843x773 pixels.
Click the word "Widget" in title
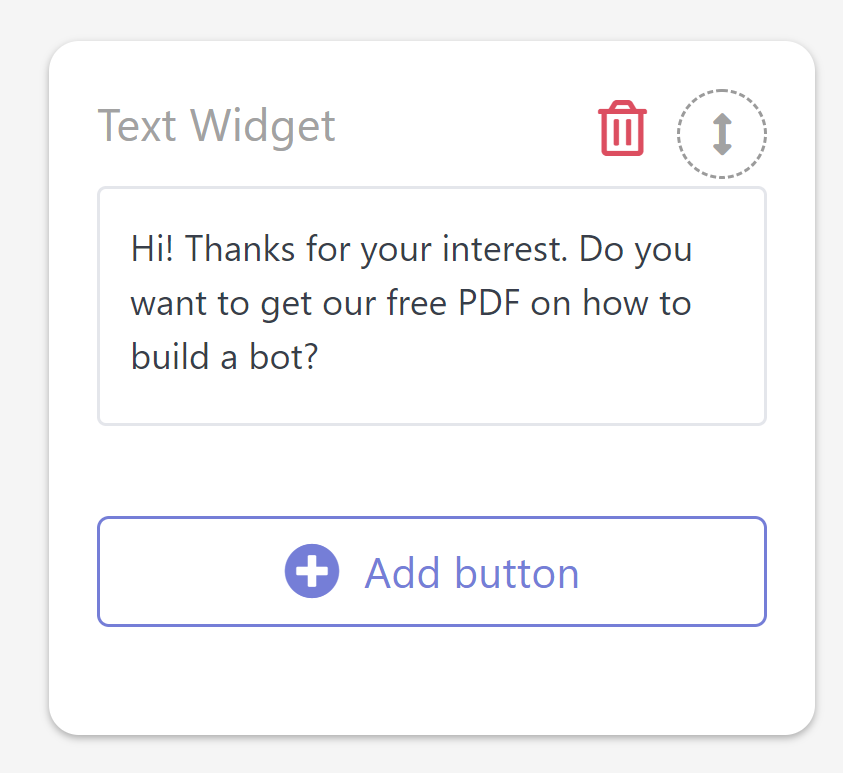pos(263,126)
